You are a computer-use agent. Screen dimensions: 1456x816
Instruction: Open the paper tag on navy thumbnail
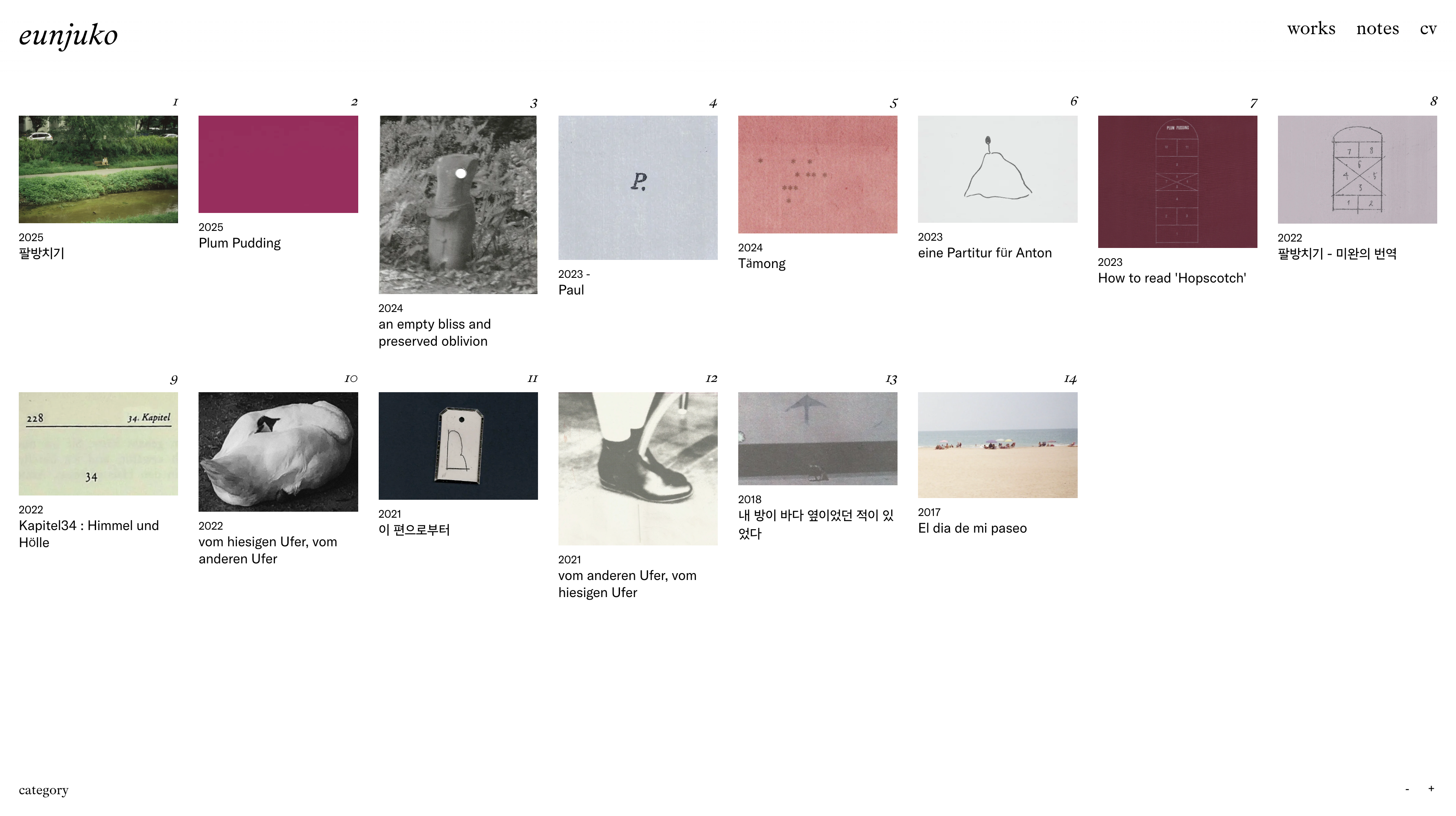[458, 446]
